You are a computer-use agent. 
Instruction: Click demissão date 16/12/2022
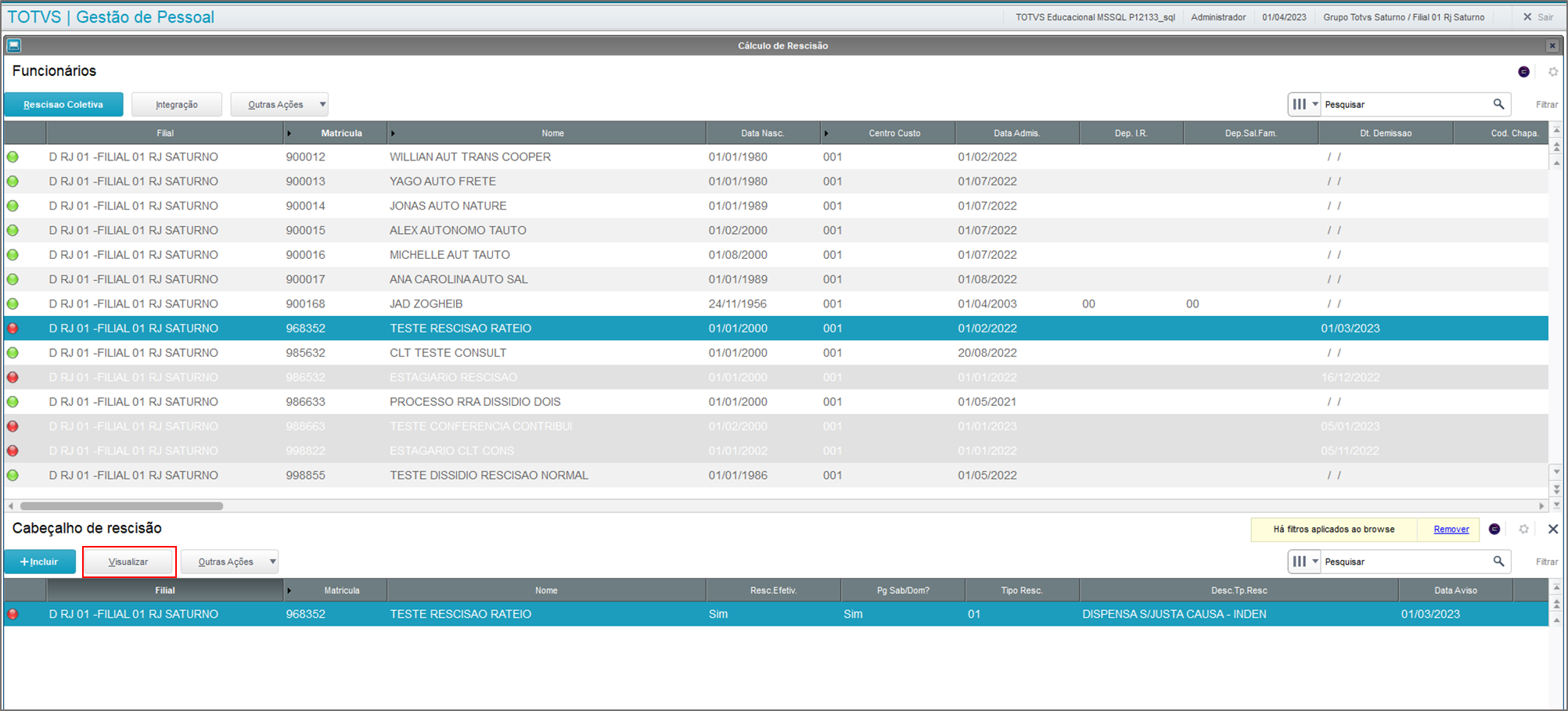1350,377
